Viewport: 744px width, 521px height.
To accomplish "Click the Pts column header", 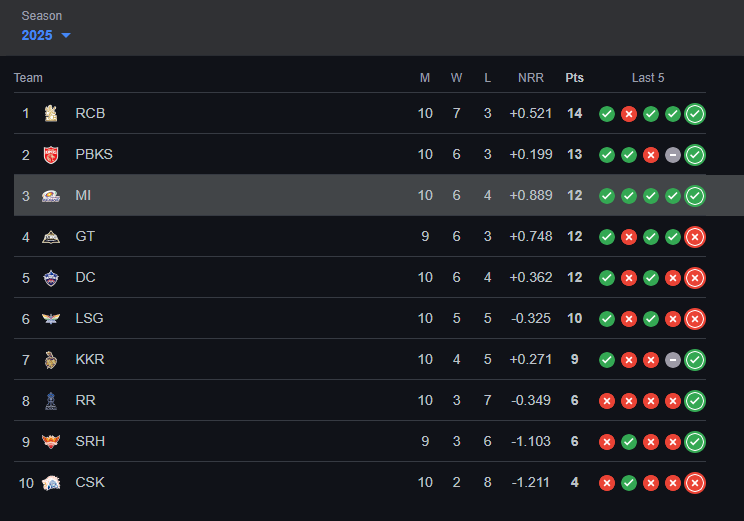I will [575, 78].
